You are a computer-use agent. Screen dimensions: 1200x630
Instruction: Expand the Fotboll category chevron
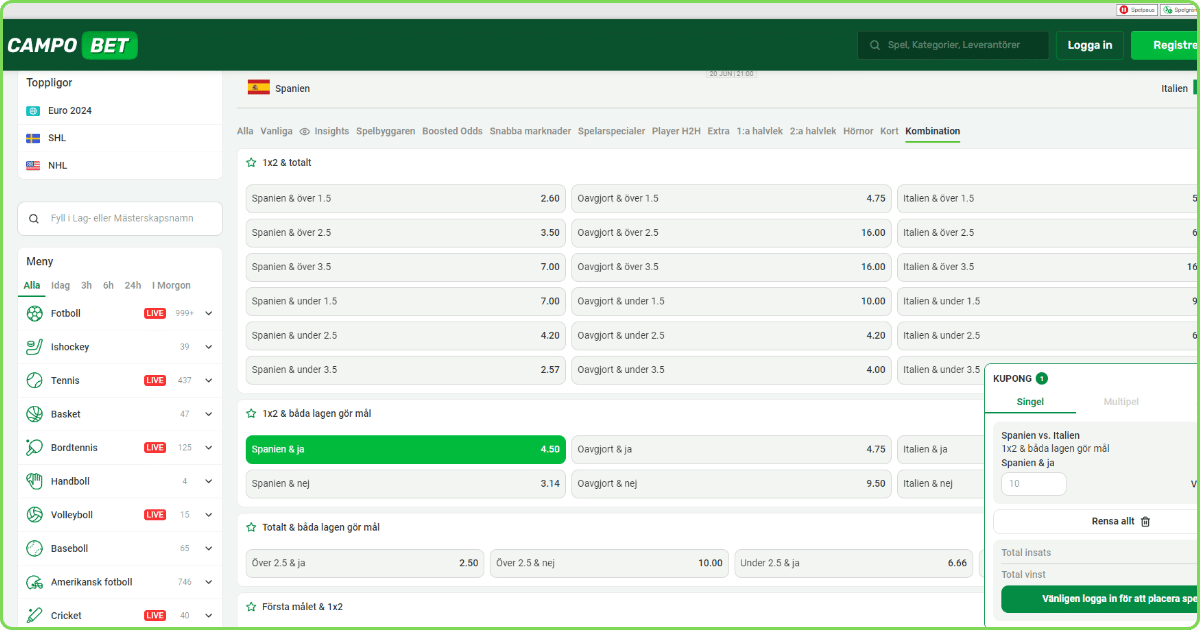pyautogui.click(x=208, y=313)
